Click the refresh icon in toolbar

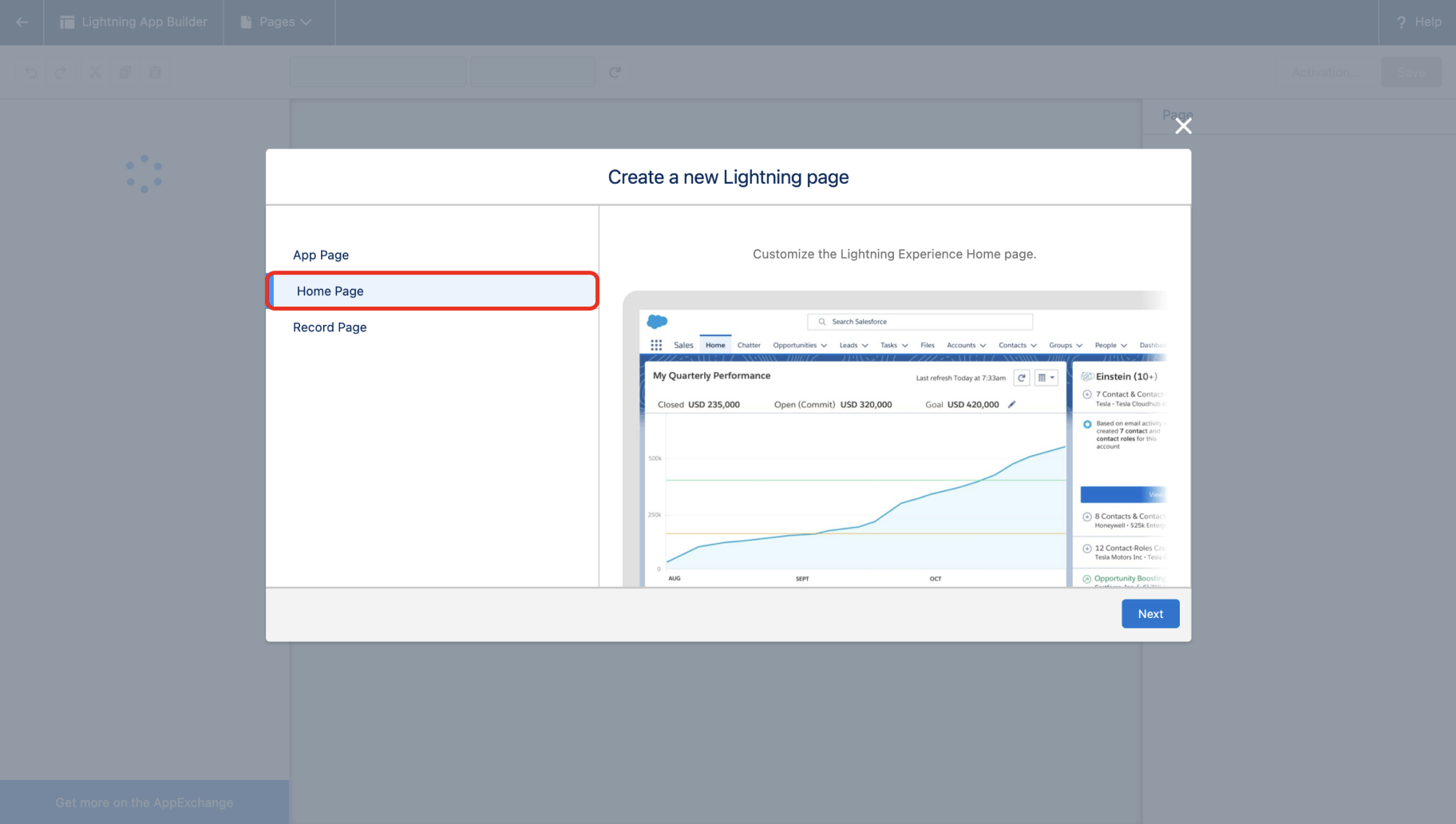(x=615, y=73)
